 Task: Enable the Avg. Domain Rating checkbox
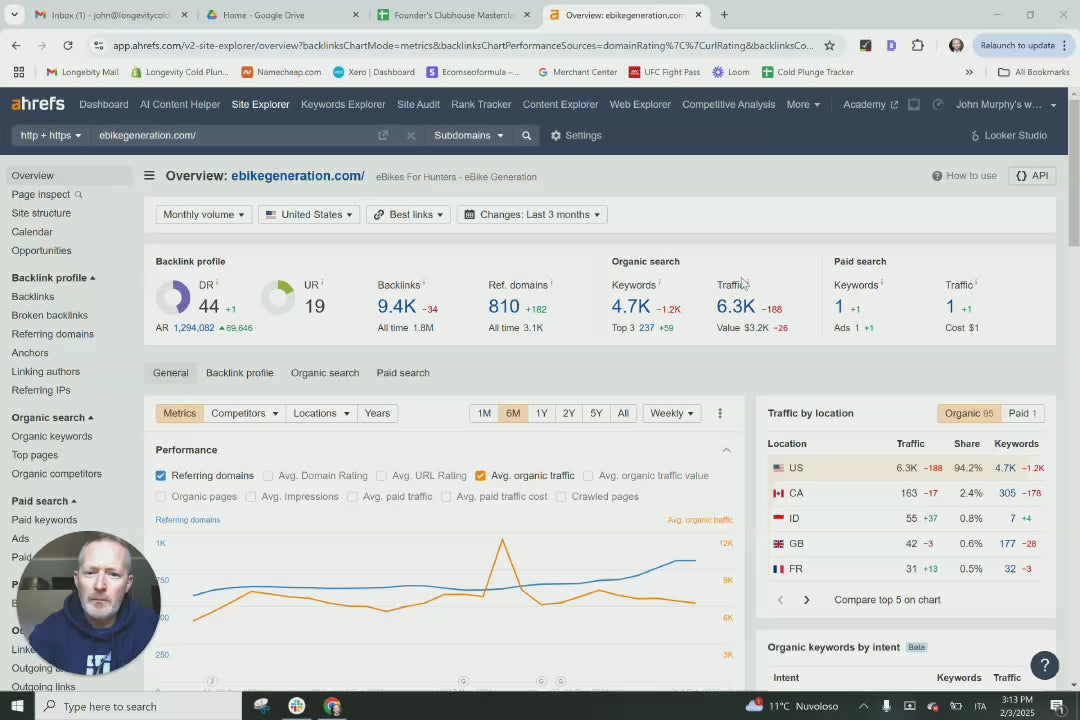point(268,476)
